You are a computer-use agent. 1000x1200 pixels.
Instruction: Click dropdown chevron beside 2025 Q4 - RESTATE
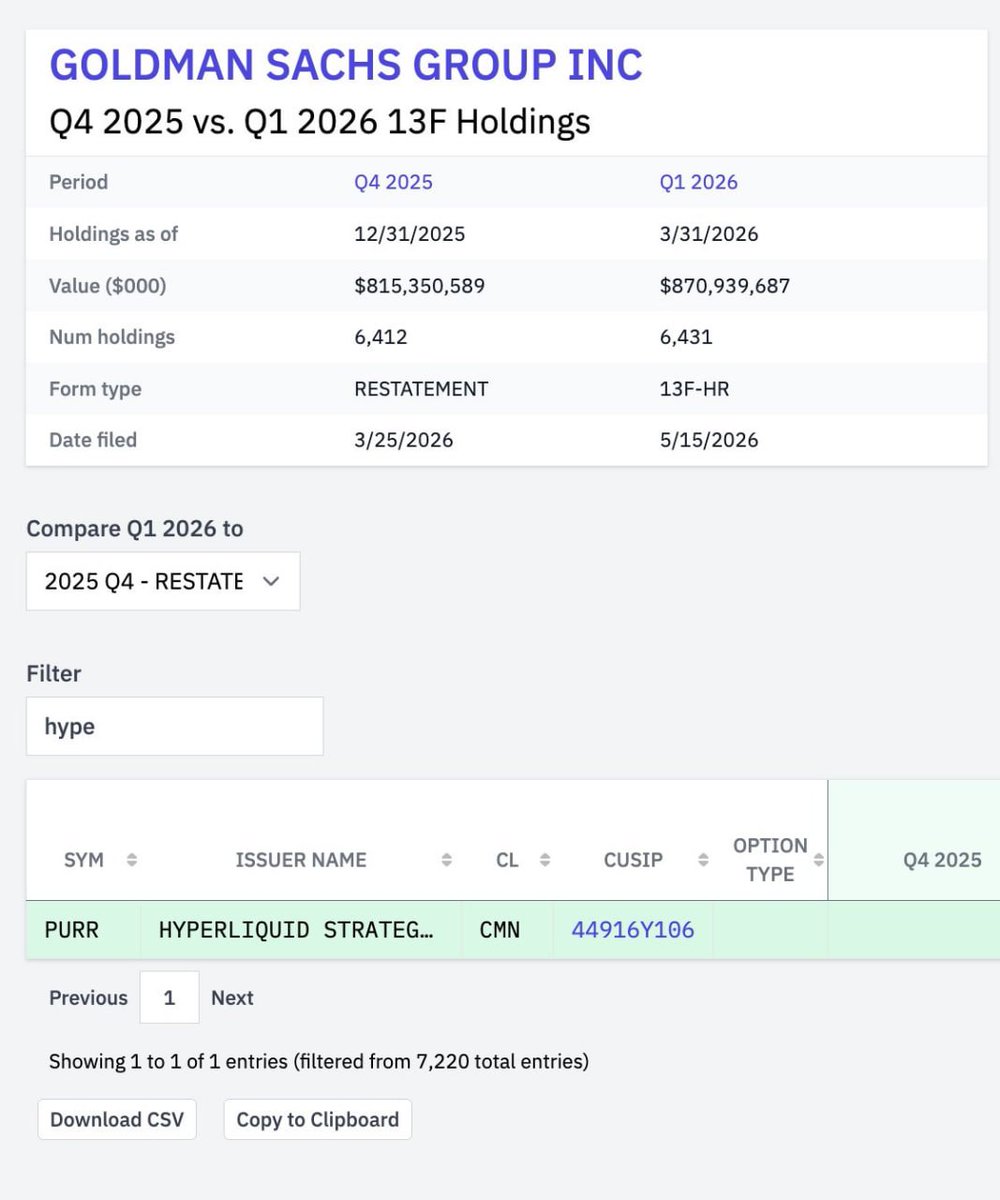(270, 582)
